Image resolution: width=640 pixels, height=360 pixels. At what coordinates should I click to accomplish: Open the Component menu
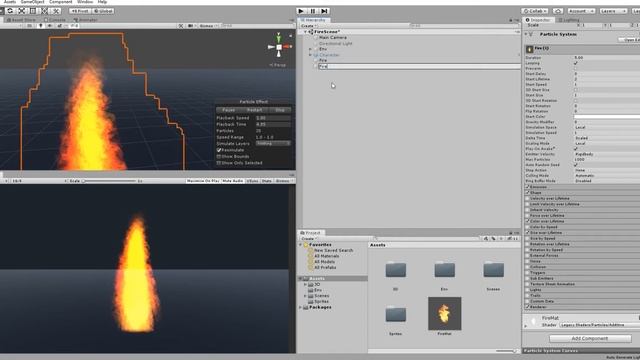pyautogui.click(x=60, y=2)
